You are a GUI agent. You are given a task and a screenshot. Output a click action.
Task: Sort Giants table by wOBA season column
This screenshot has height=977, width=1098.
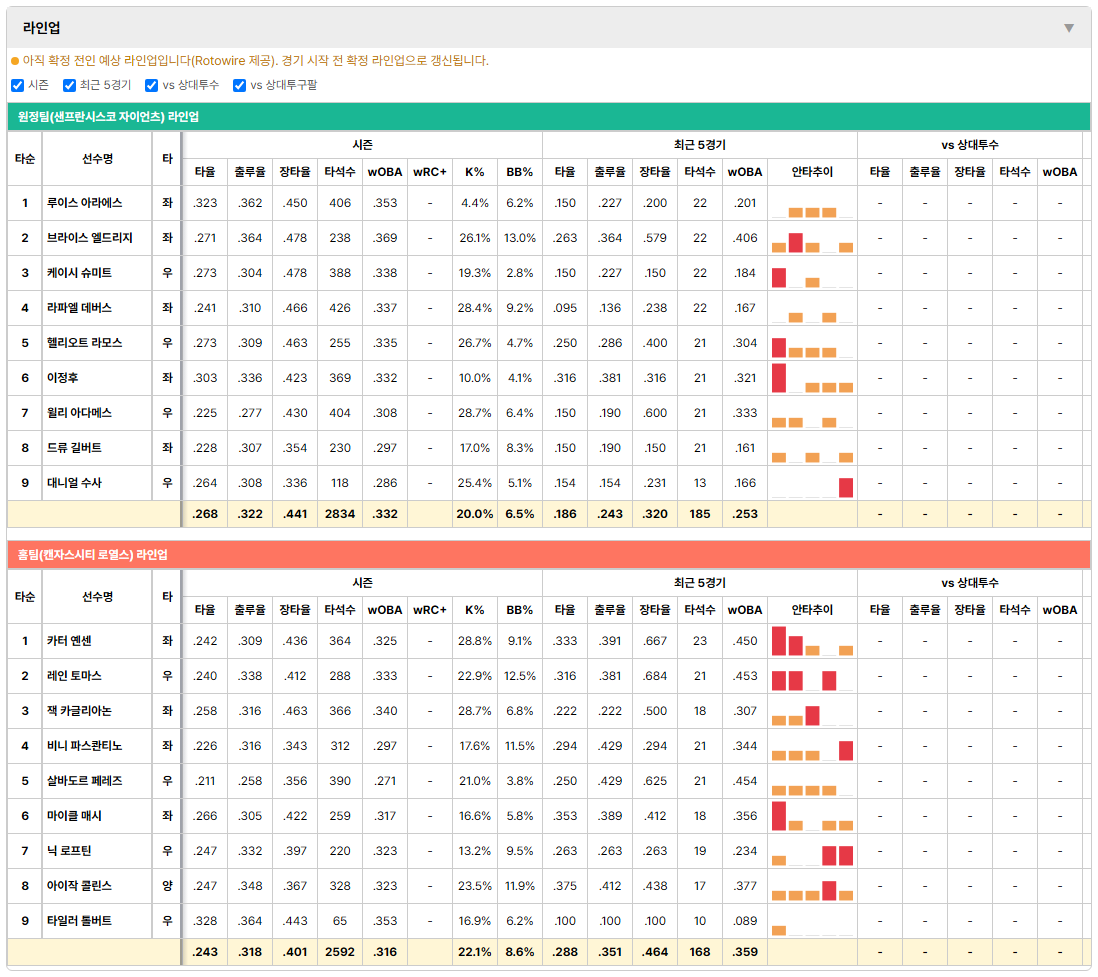pos(384,172)
